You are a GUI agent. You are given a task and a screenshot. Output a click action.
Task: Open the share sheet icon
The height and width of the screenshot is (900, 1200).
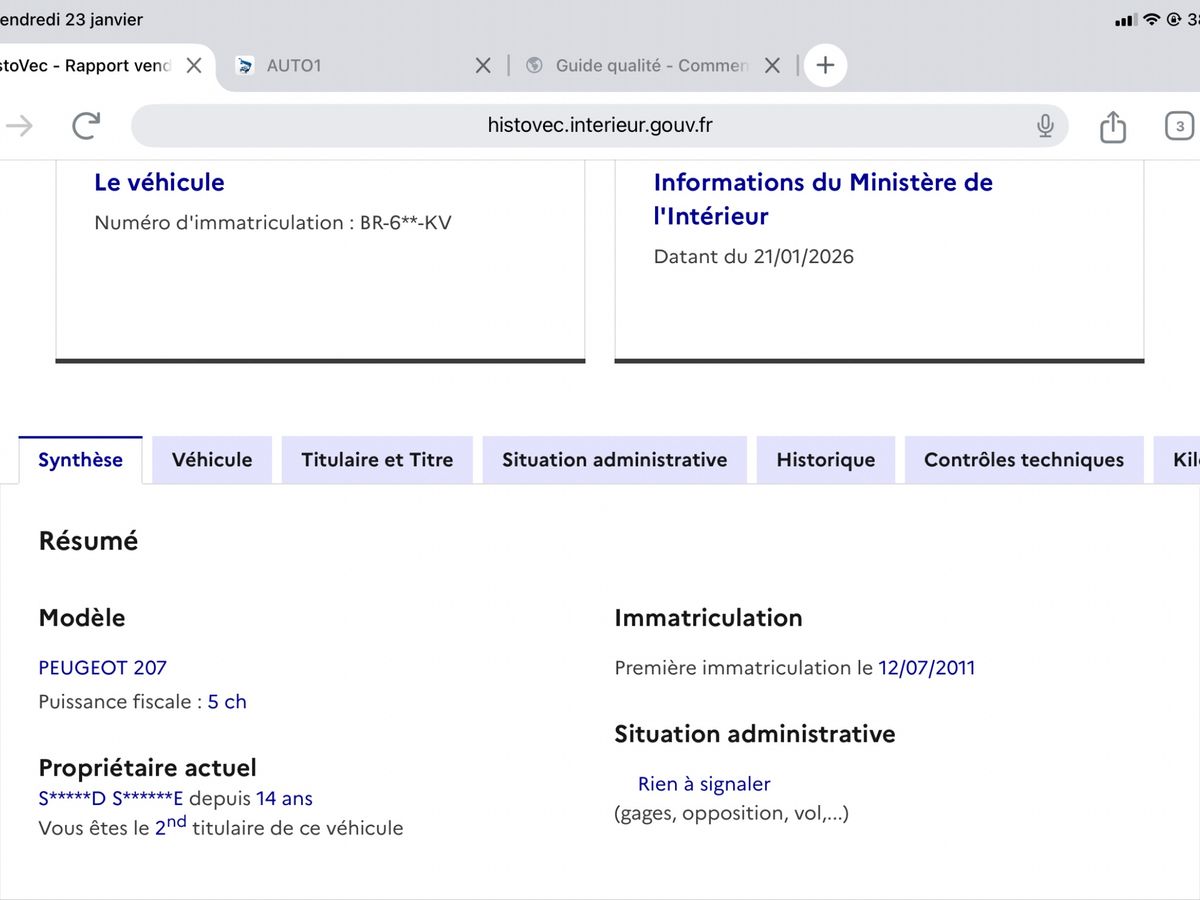(x=1112, y=126)
